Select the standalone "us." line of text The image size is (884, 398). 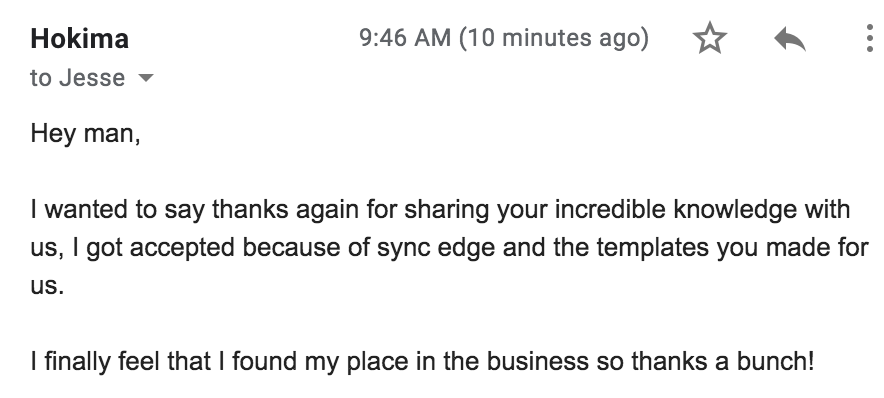pos(47,286)
